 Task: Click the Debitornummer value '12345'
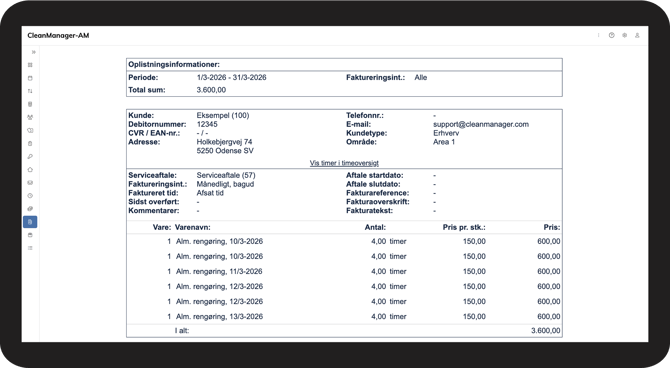tap(207, 124)
